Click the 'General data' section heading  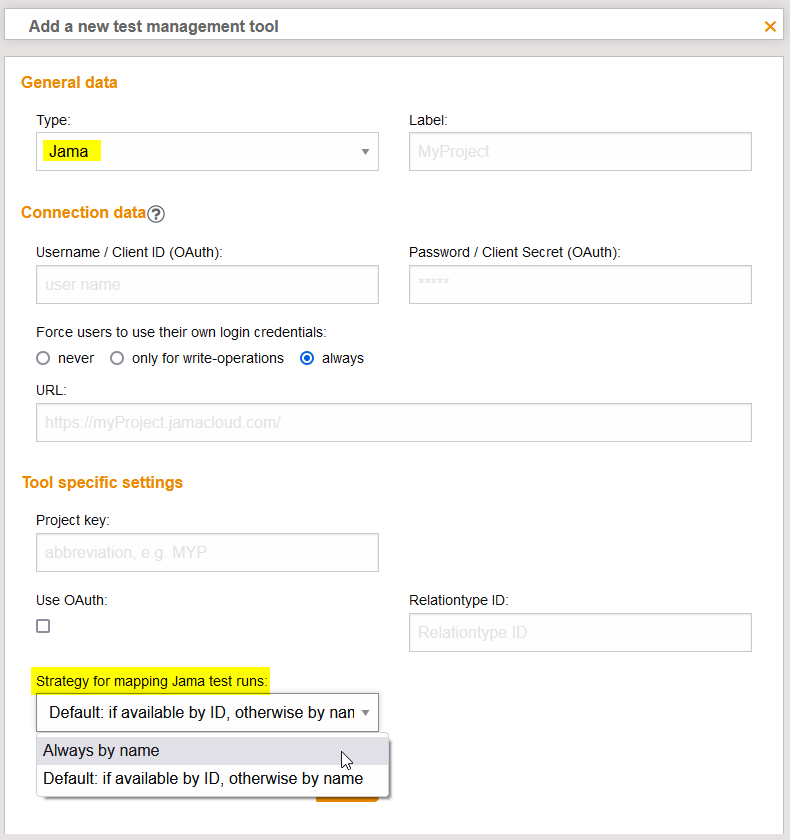(69, 83)
